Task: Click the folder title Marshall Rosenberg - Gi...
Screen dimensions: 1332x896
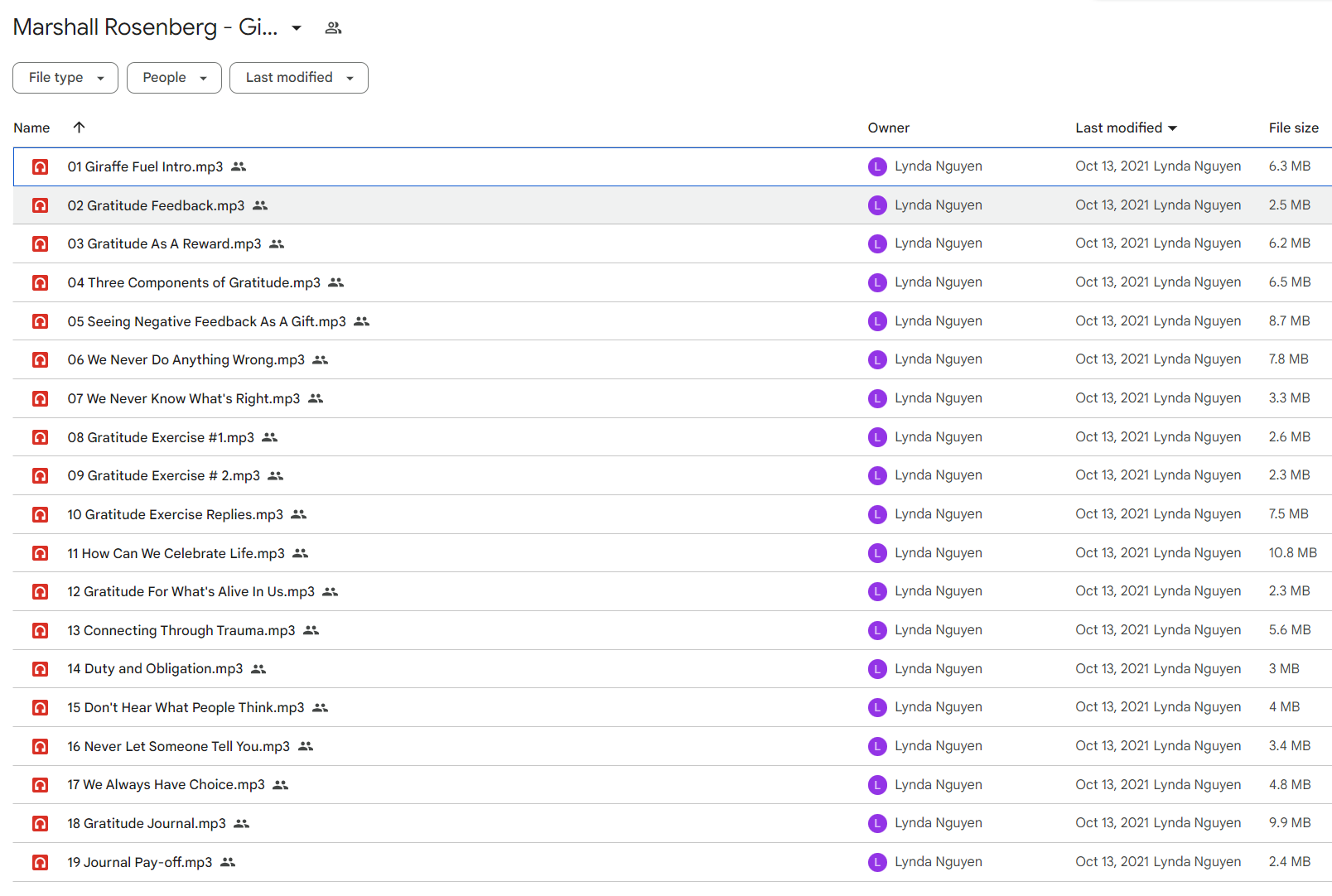Action: tap(146, 27)
